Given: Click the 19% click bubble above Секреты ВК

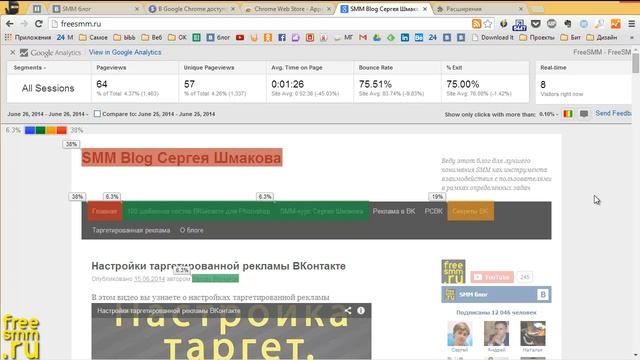Looking at the screenshot, I should pos(437,197).
